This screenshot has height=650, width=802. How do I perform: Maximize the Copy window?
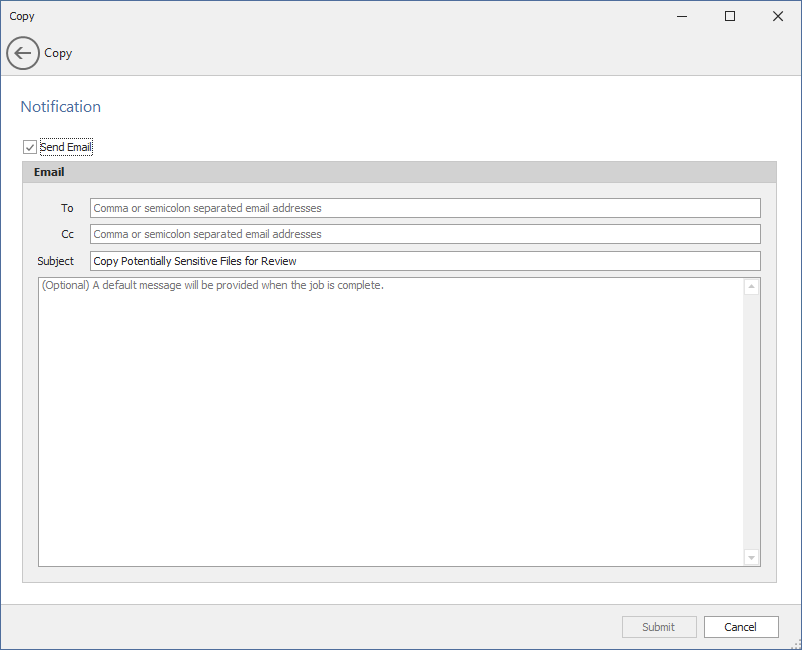730,16
